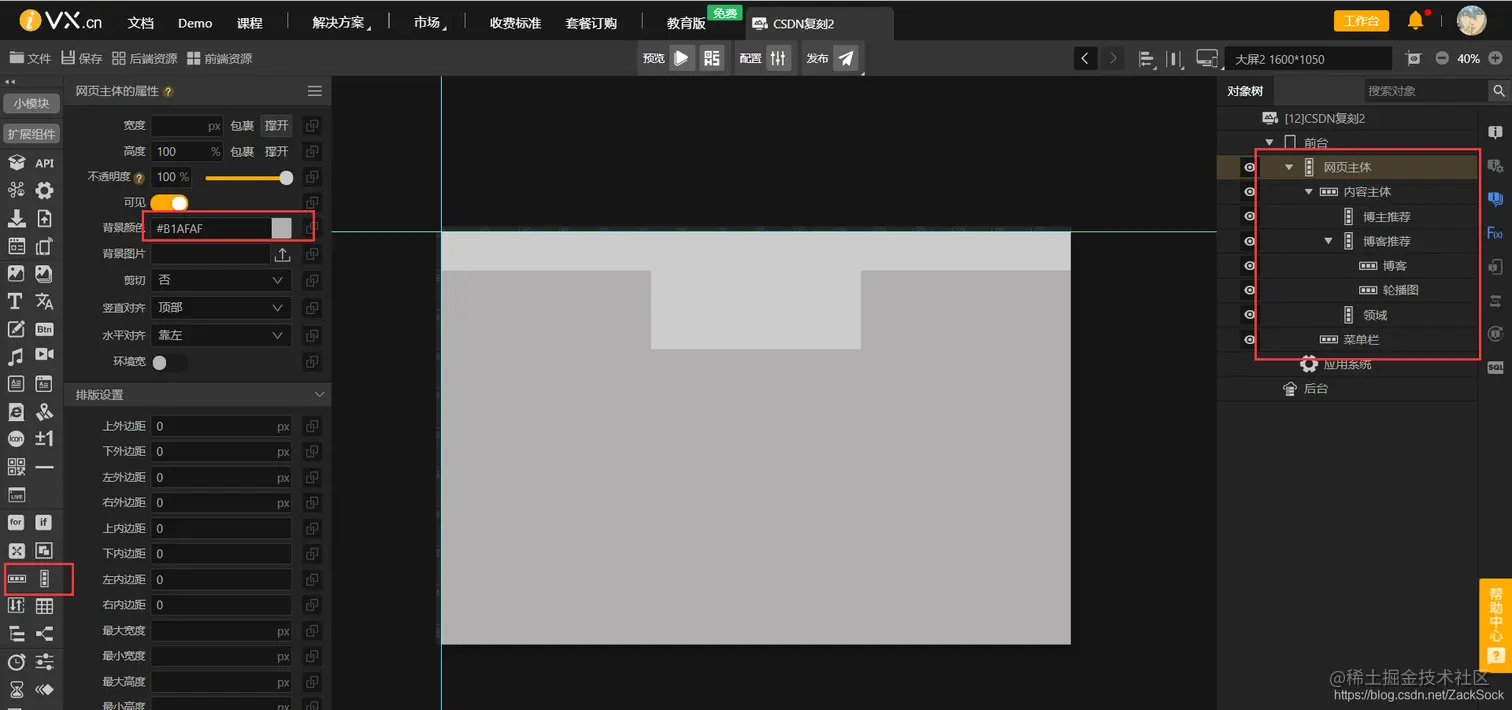Select the text (T) component in the sidebar
The image size is (1512, 710).
pyautogui.click(x=16, y=301)
